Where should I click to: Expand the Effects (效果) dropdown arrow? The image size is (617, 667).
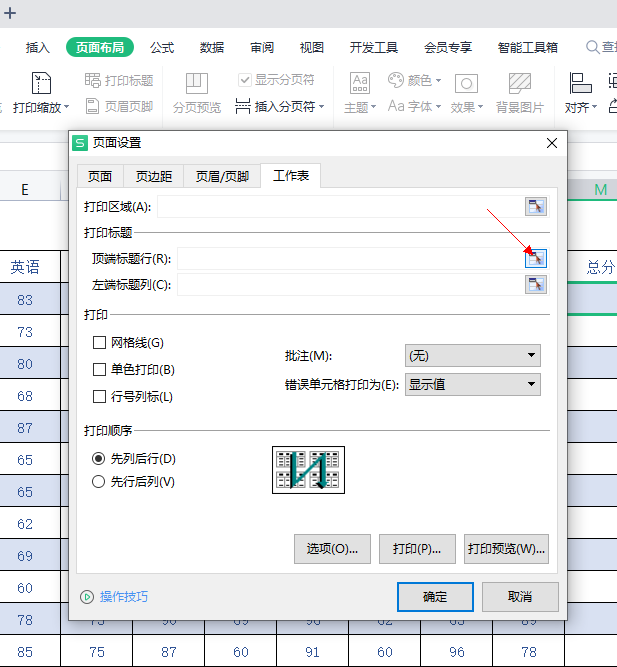[480, 106]
